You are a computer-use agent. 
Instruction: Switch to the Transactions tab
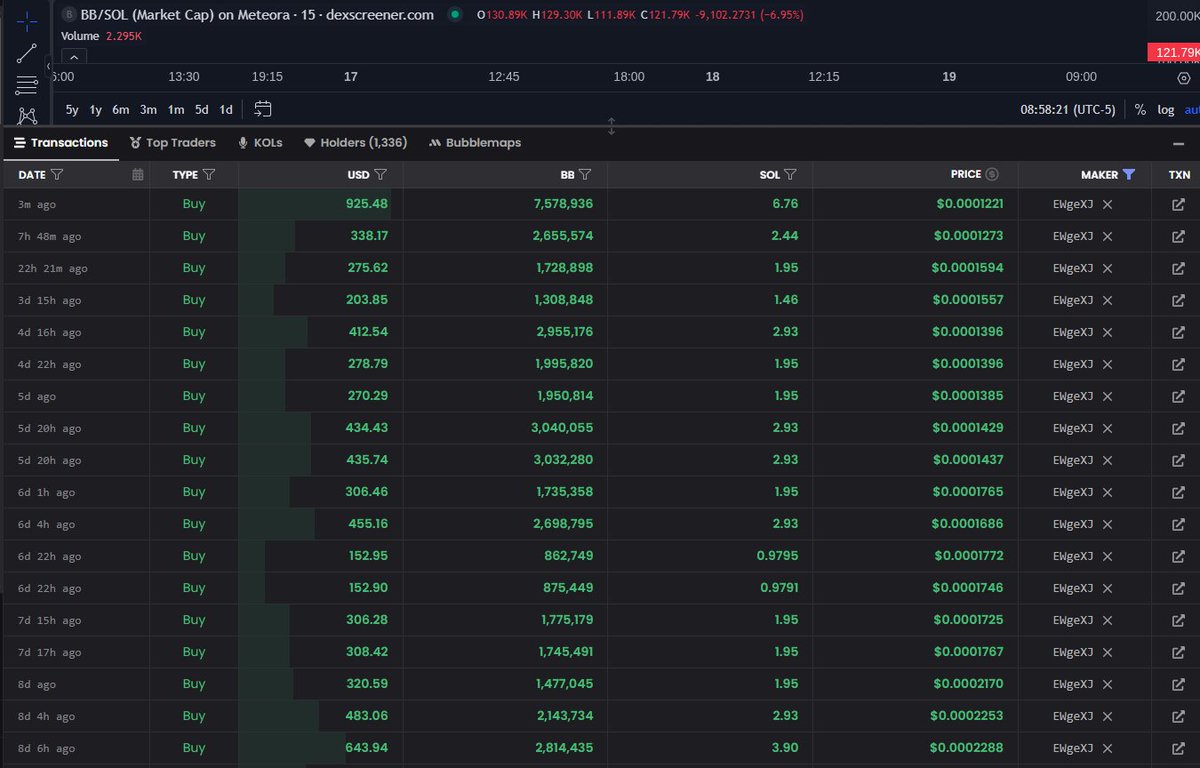pyautogui.click(x=60, y=143)
